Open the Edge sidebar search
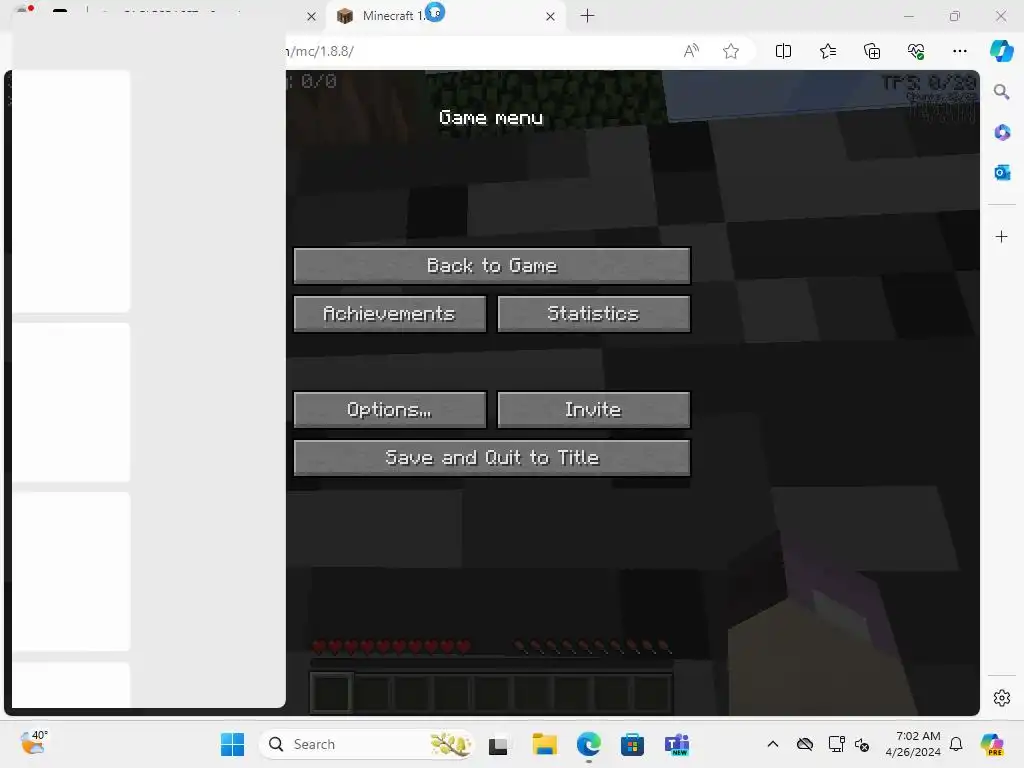1024x768 pixels. 1001,91
